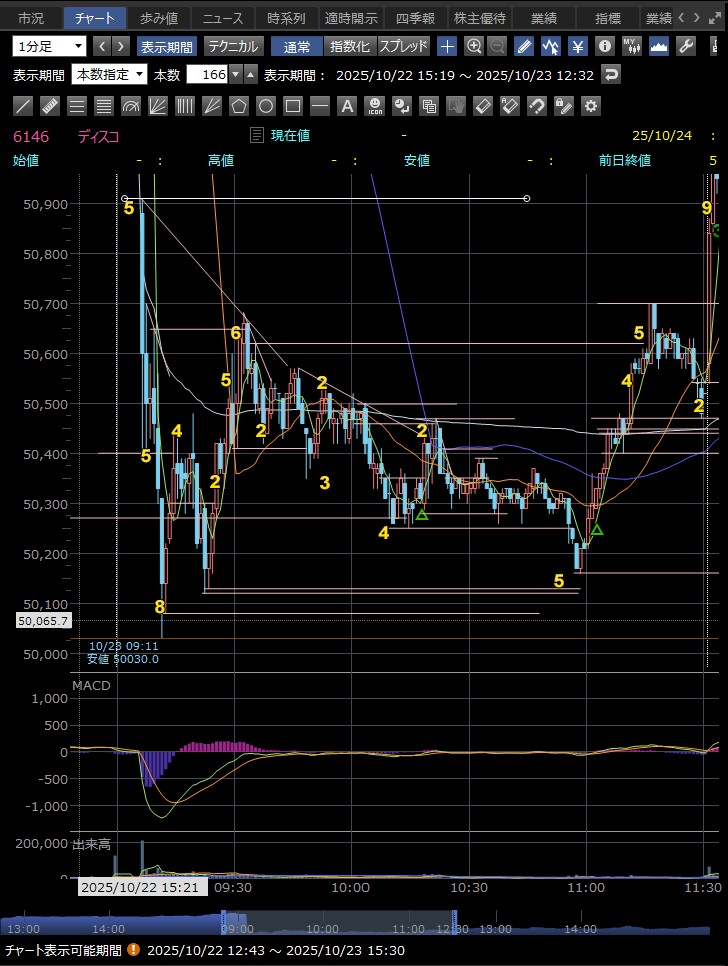
Task: Expand the 本数指定 display period dropdown
Action: [x=110, y=75]
